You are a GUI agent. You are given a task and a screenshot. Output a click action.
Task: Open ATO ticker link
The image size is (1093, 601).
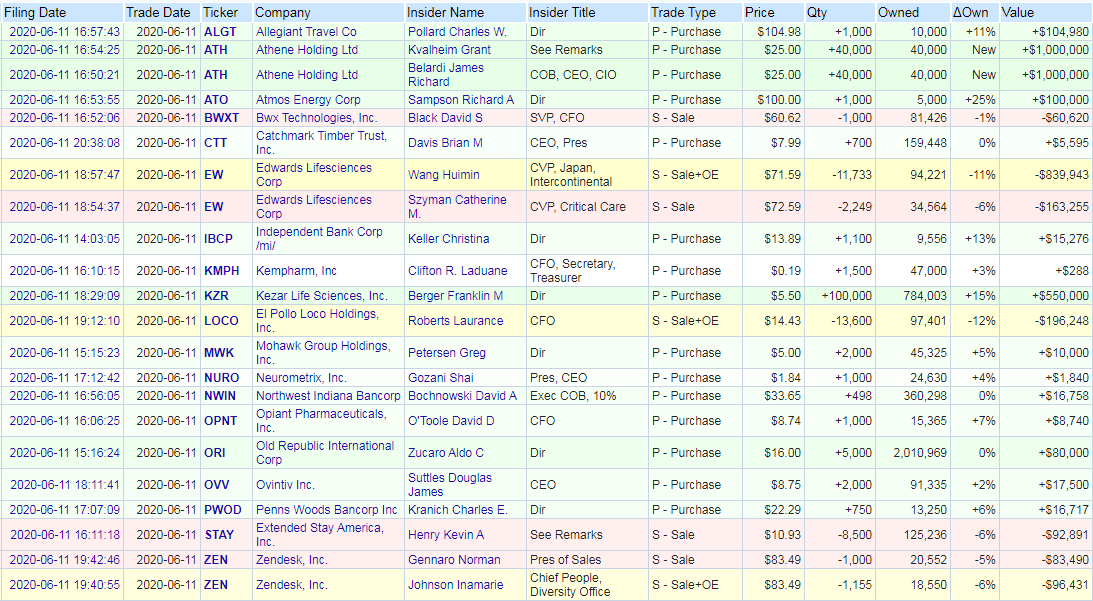click(x=216, y=100)
